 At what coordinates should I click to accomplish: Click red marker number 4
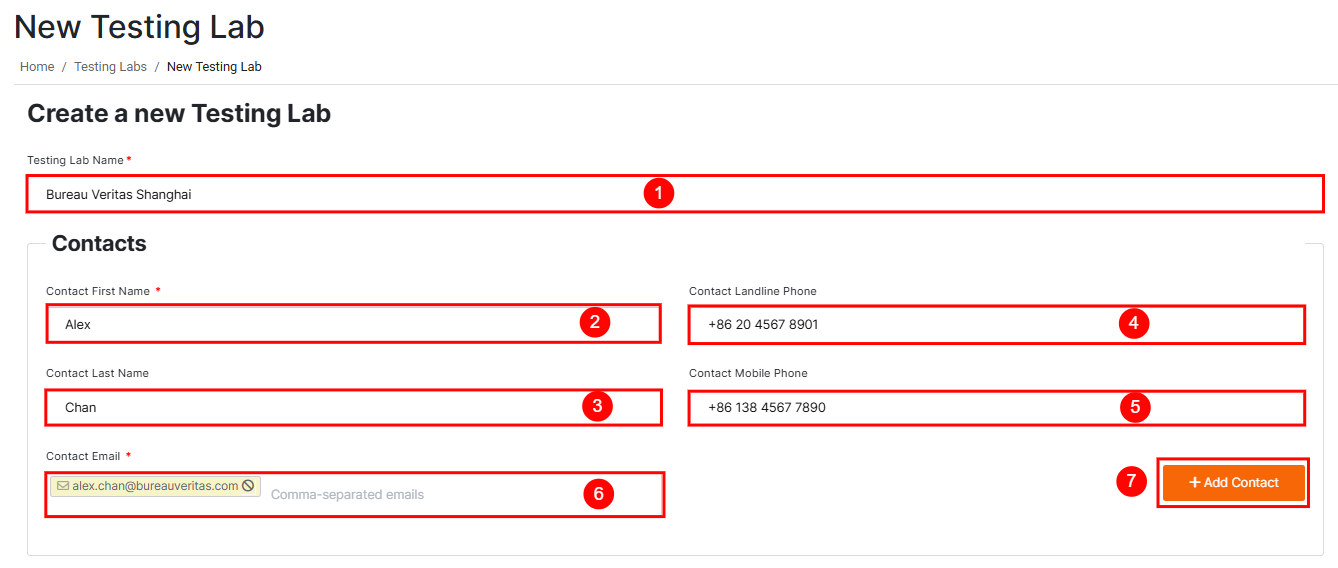point(1133,323)
